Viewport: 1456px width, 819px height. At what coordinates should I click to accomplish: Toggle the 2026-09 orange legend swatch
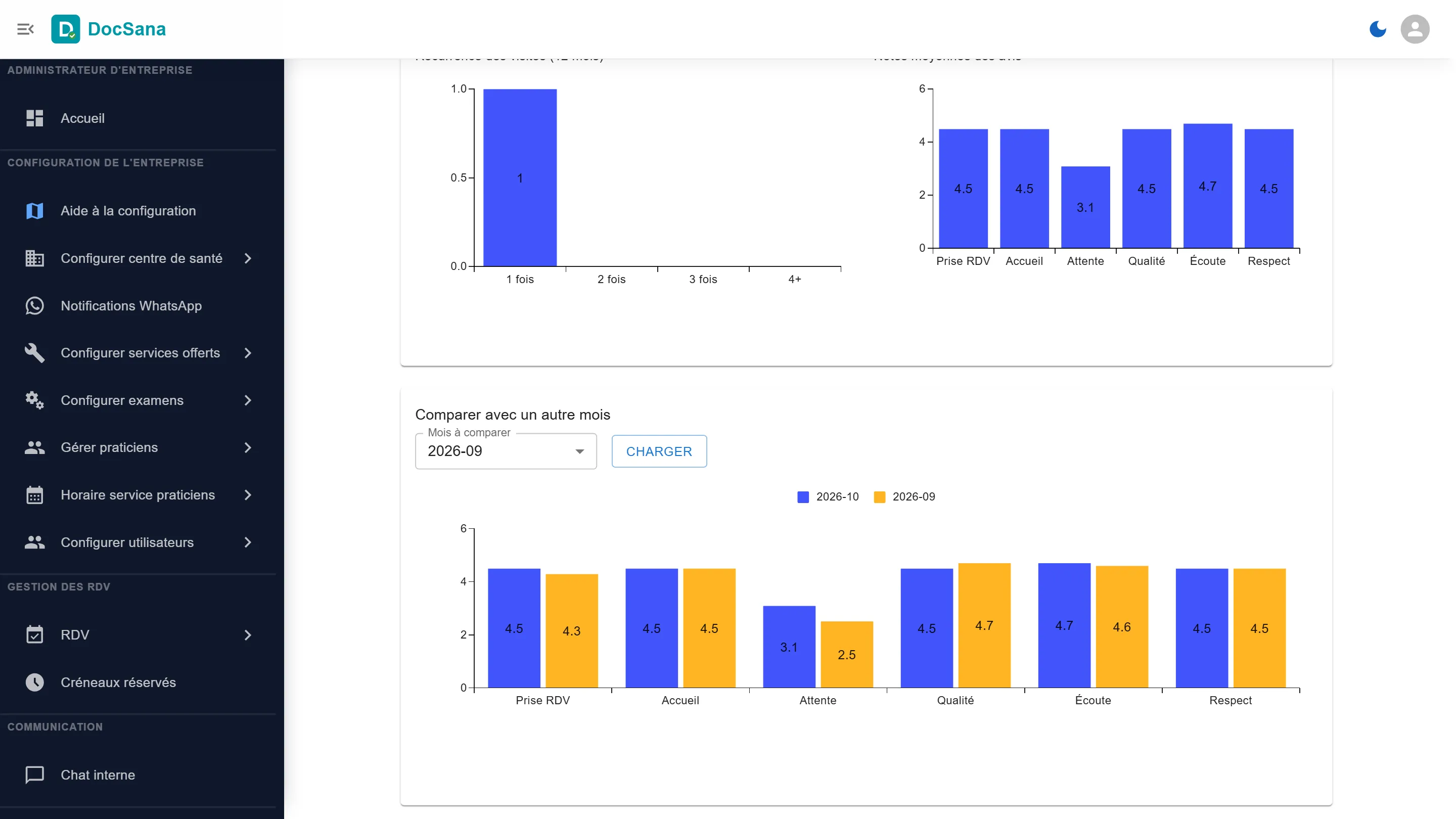tap(879, 497)
